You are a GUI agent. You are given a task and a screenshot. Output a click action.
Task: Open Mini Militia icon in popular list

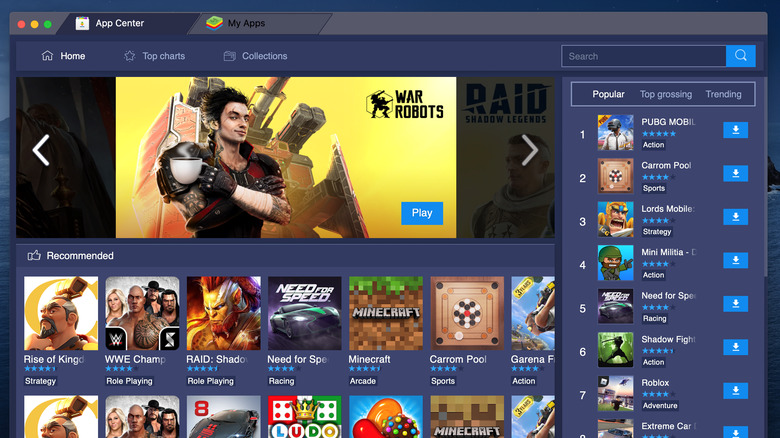(x=615, y=263)
